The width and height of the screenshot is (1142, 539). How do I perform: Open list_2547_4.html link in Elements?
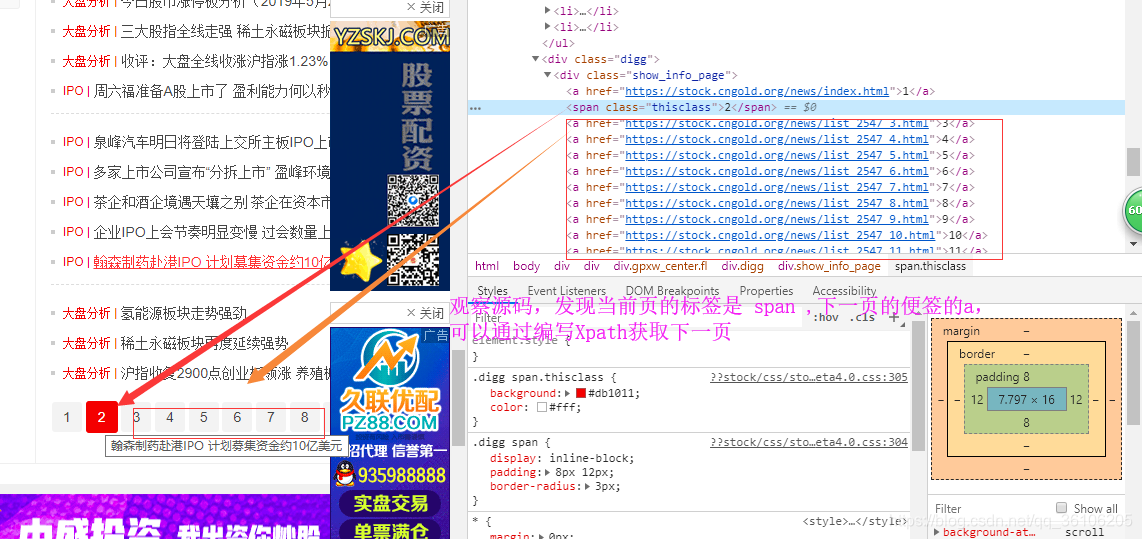point(777,139)
